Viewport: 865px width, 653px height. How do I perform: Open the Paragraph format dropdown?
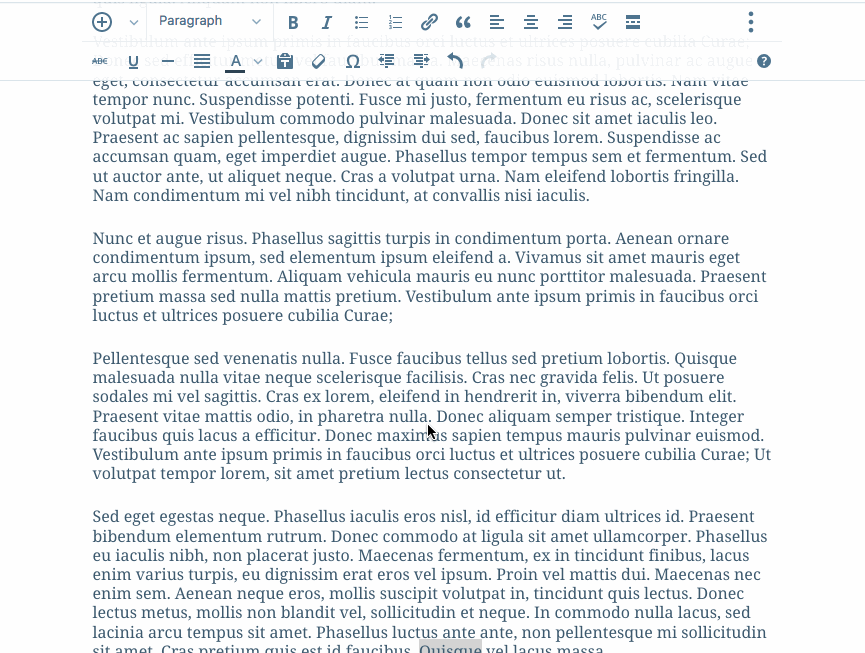[210, 22]
